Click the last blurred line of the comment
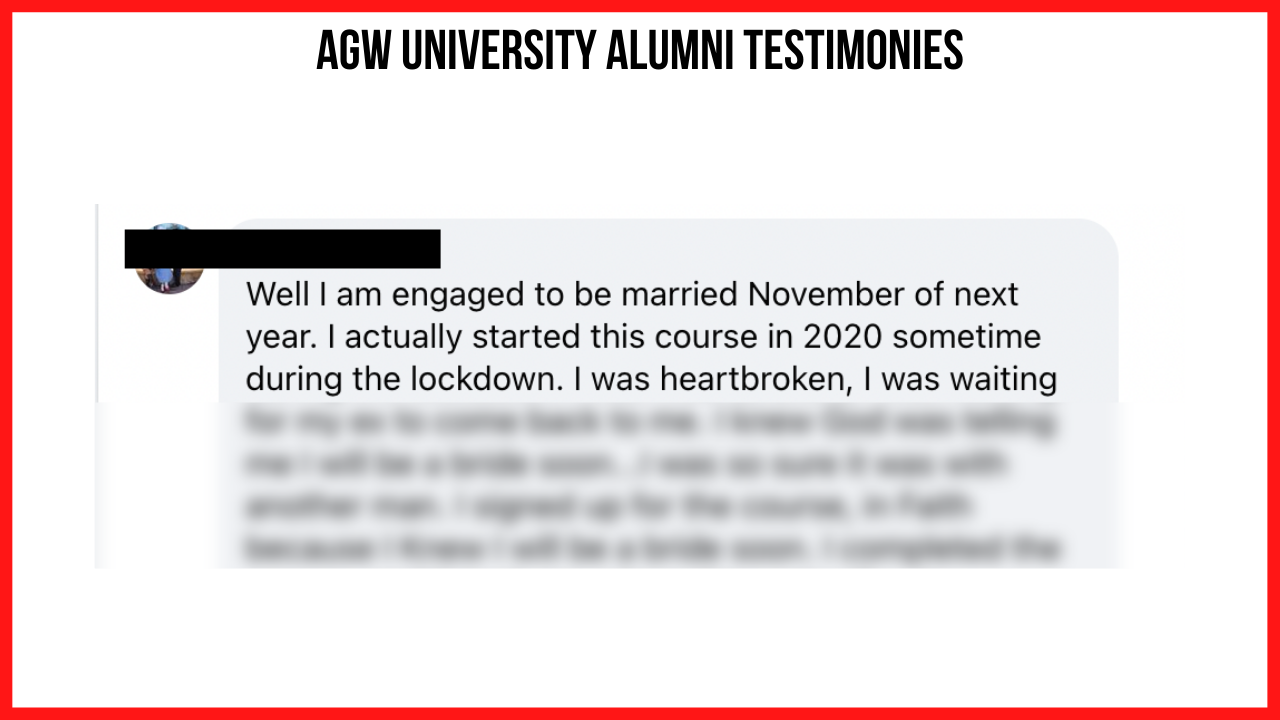Viewport: 1280px width, 720px height. point(650,550)
